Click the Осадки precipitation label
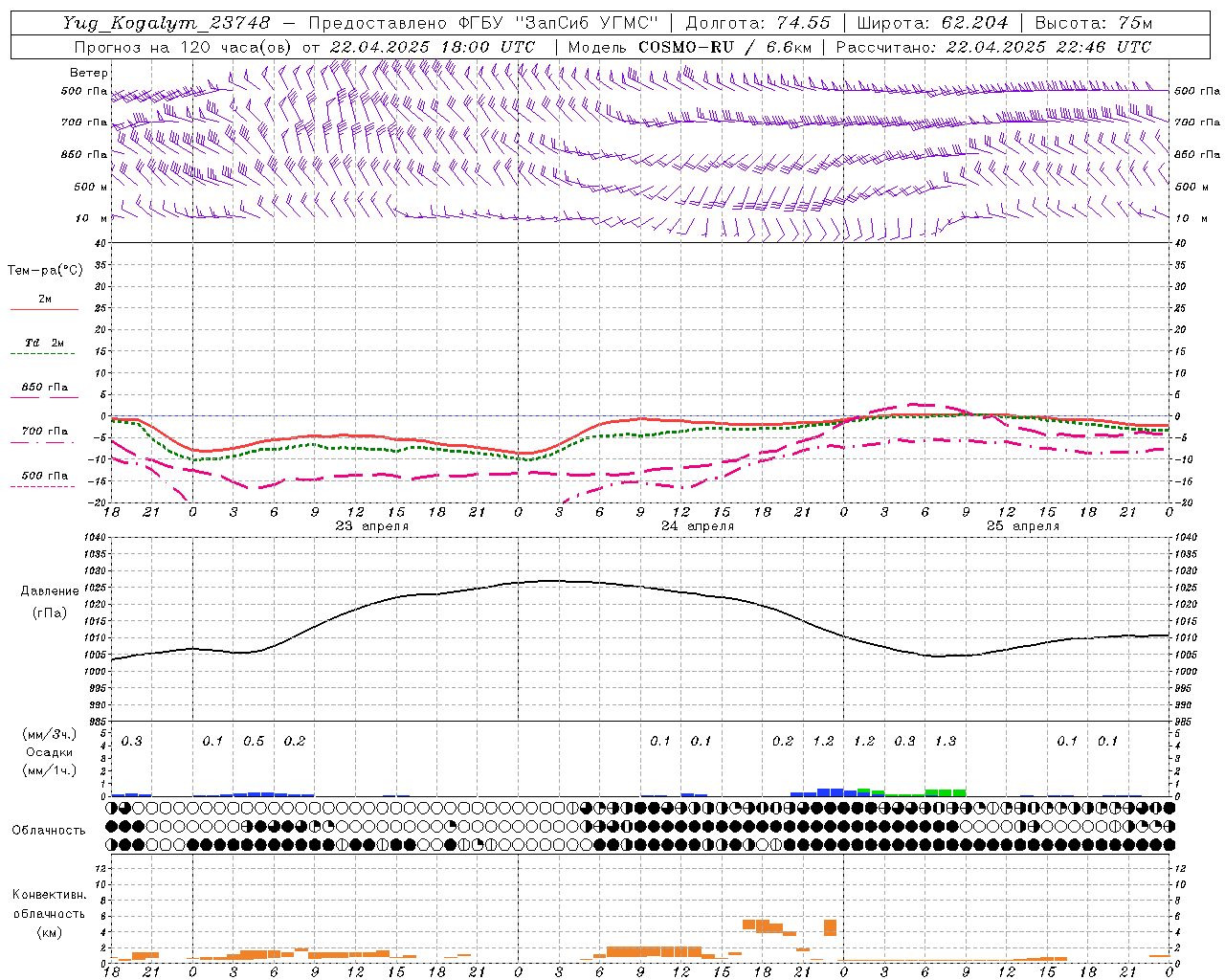The image size is (1225, 980). (49, 753)
